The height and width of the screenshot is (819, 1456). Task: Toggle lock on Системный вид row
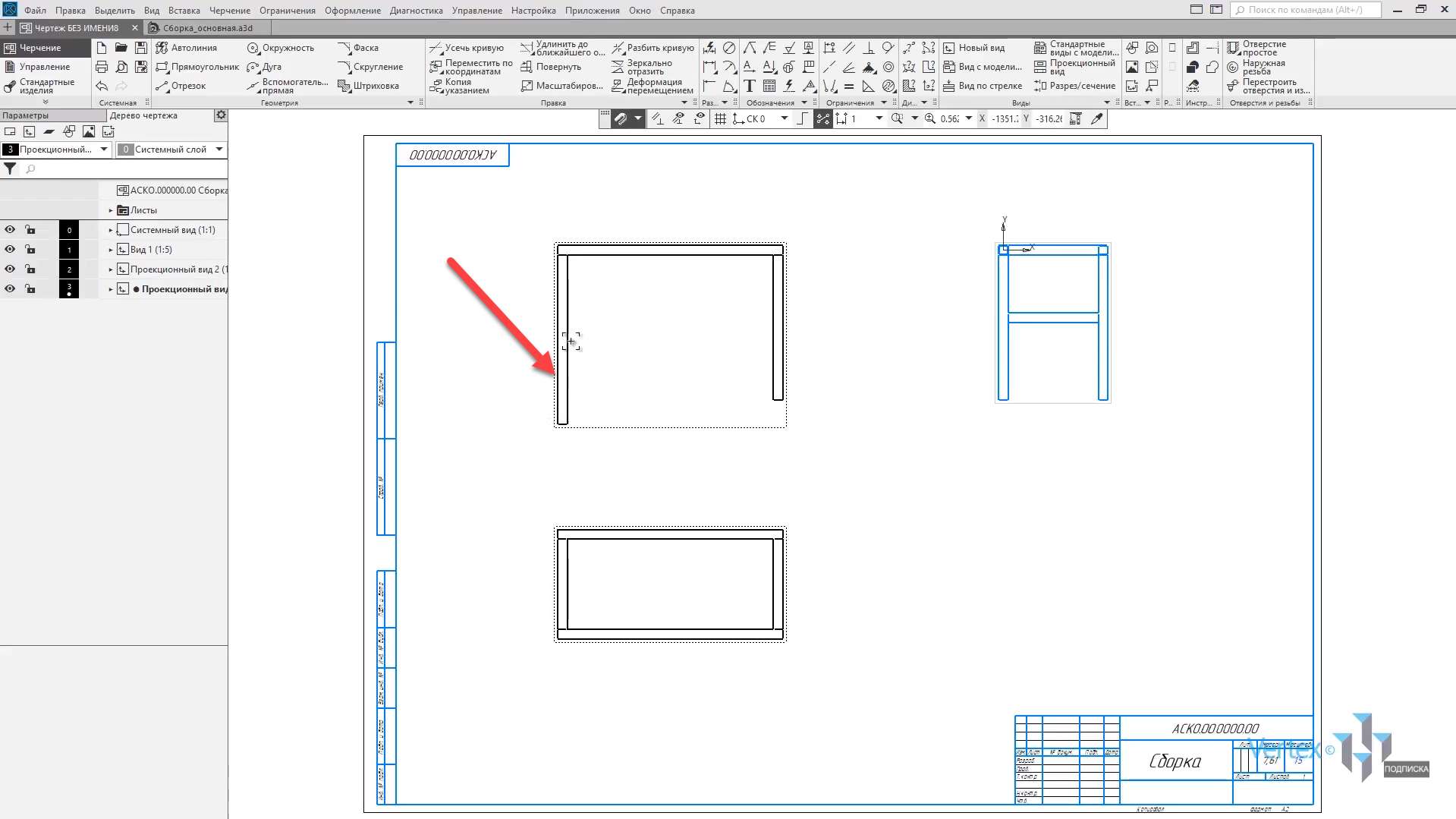(x=30, y=230)
